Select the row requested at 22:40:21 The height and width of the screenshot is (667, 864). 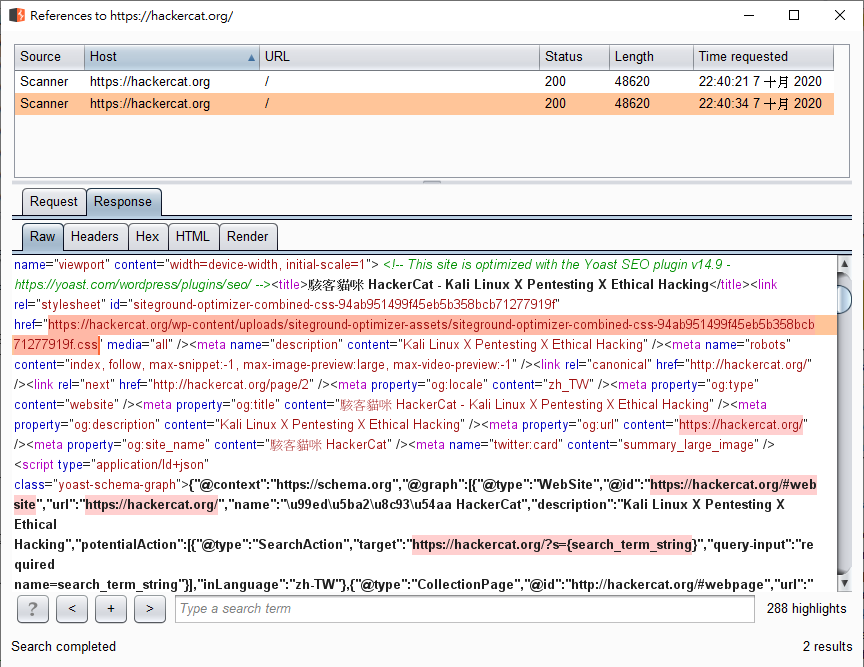pos(424,82)
